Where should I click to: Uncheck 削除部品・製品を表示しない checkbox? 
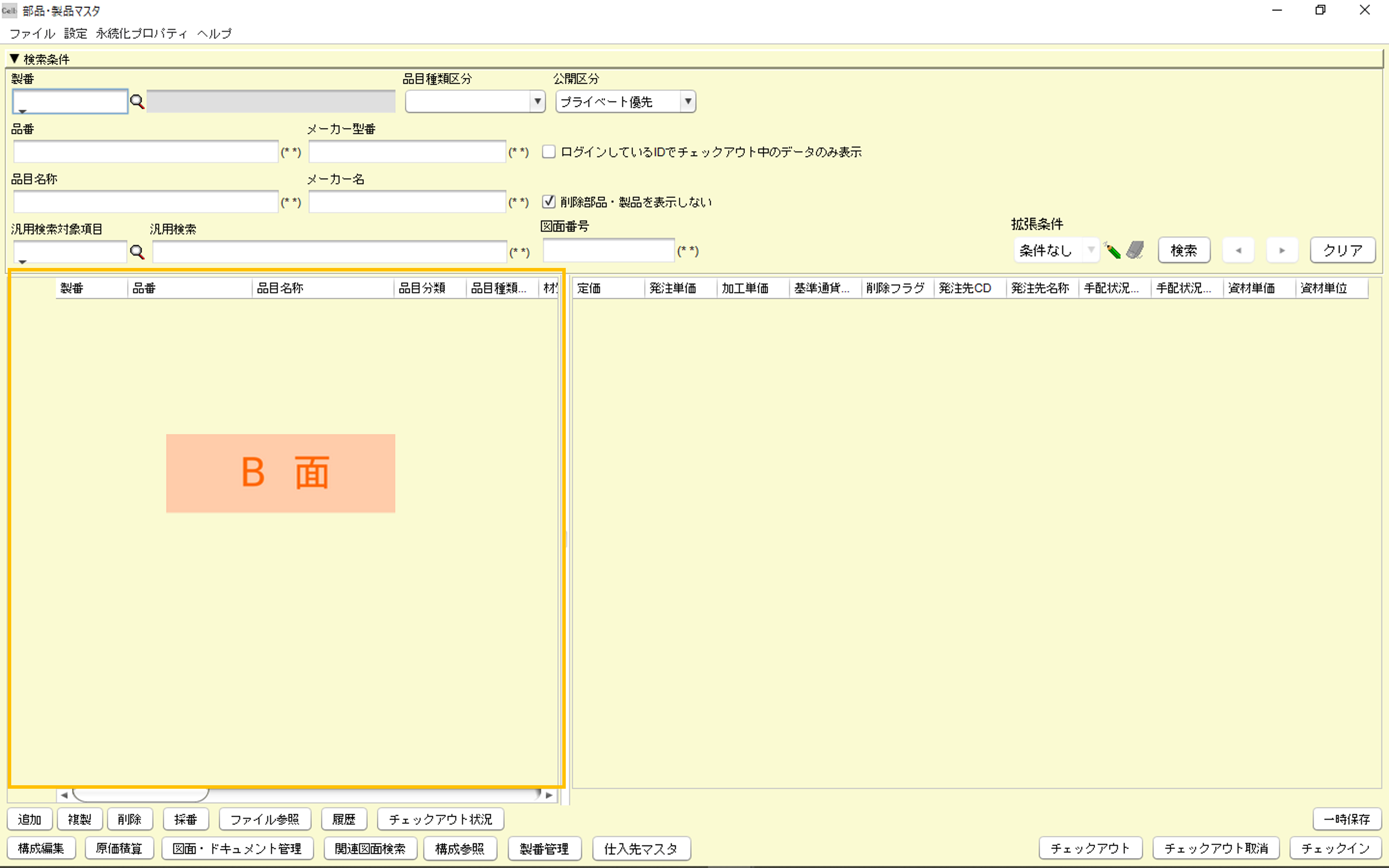pyautogui.click(x=549, y=202)
